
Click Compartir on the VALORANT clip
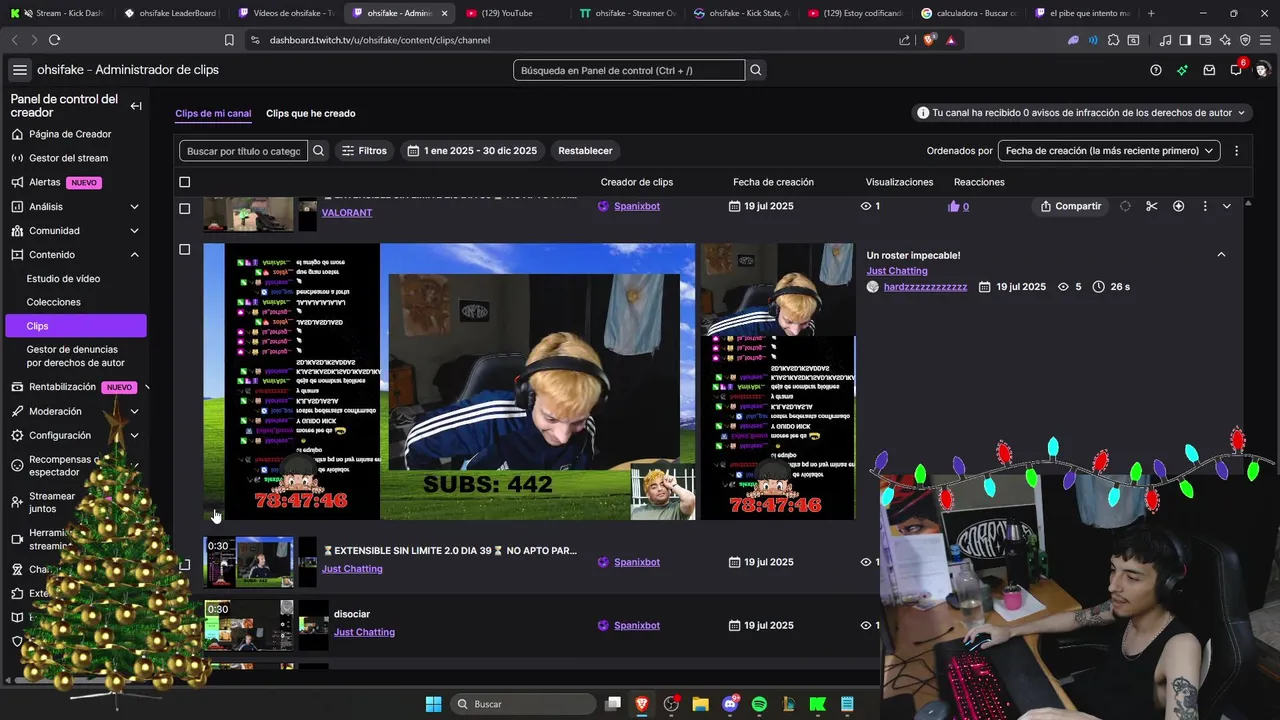pos(1070,206)
